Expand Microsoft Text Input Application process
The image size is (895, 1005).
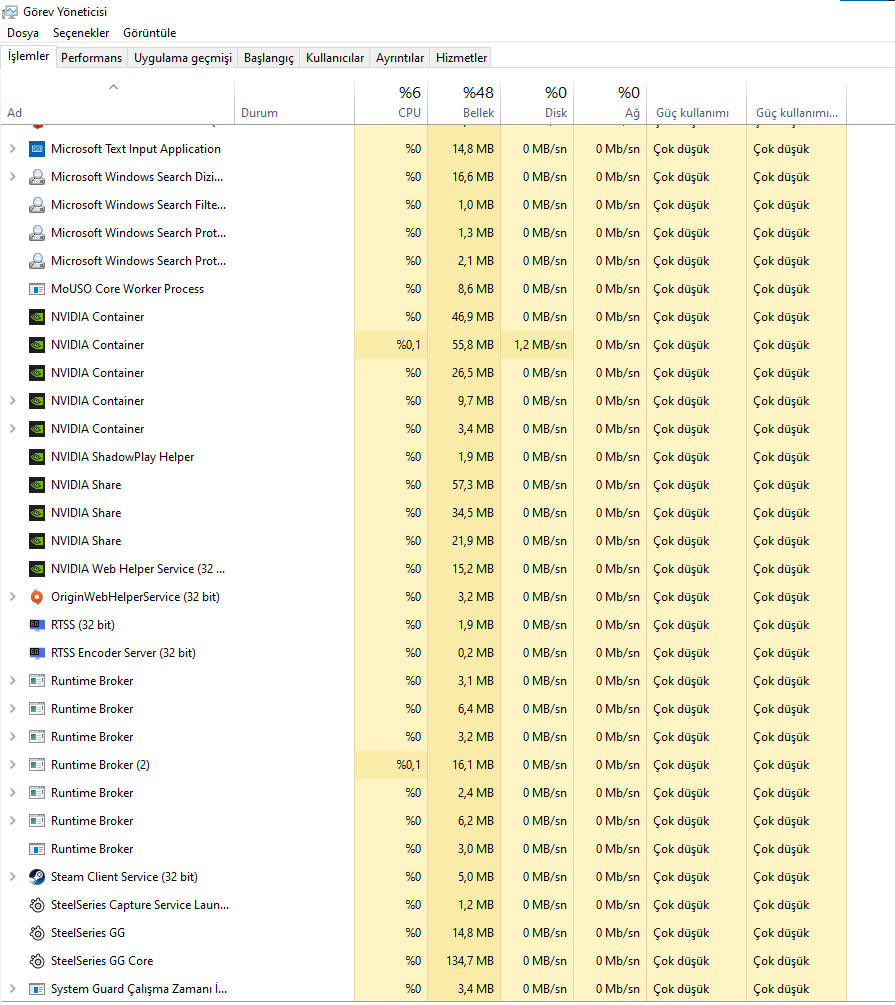(x=12, y=149)
